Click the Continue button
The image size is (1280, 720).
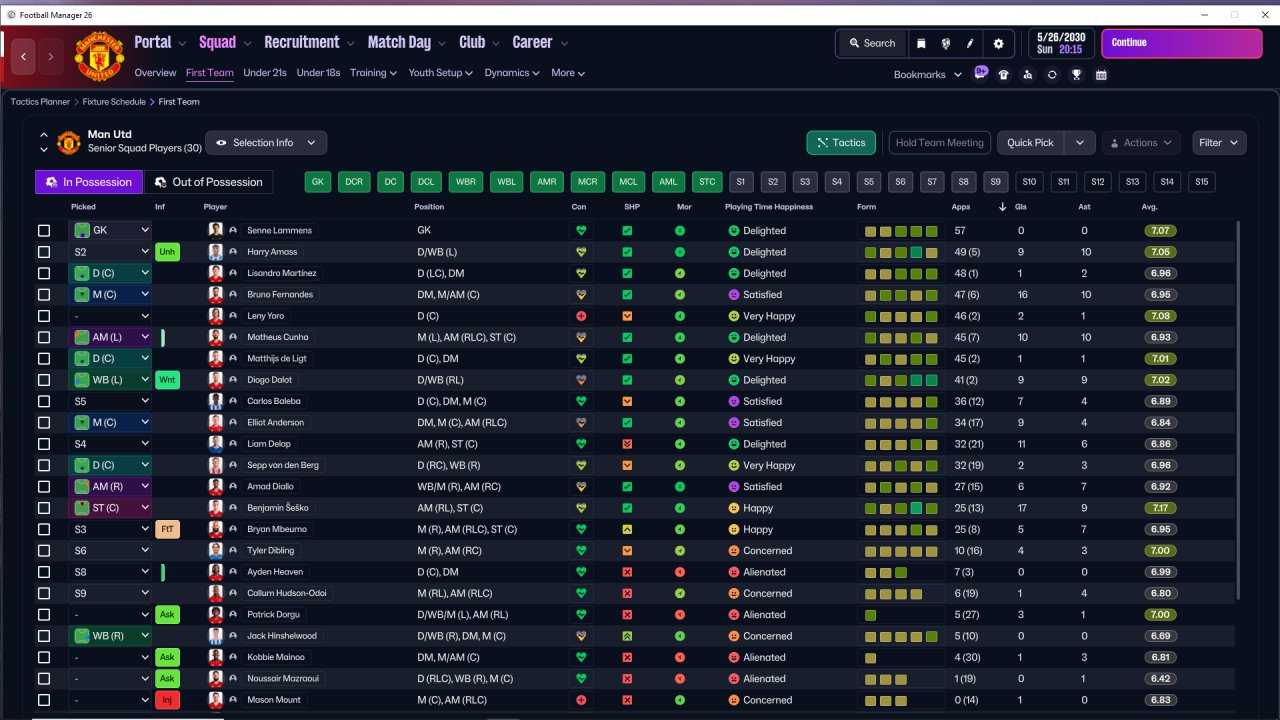[x=1182, y=44]
